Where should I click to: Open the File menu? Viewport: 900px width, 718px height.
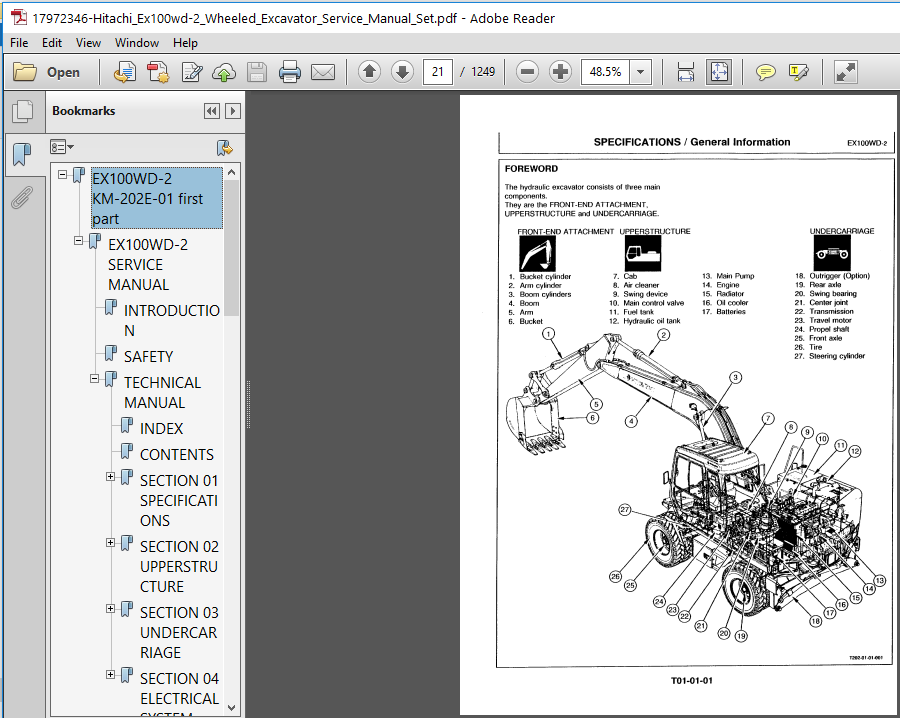click(x=19, y=43)
